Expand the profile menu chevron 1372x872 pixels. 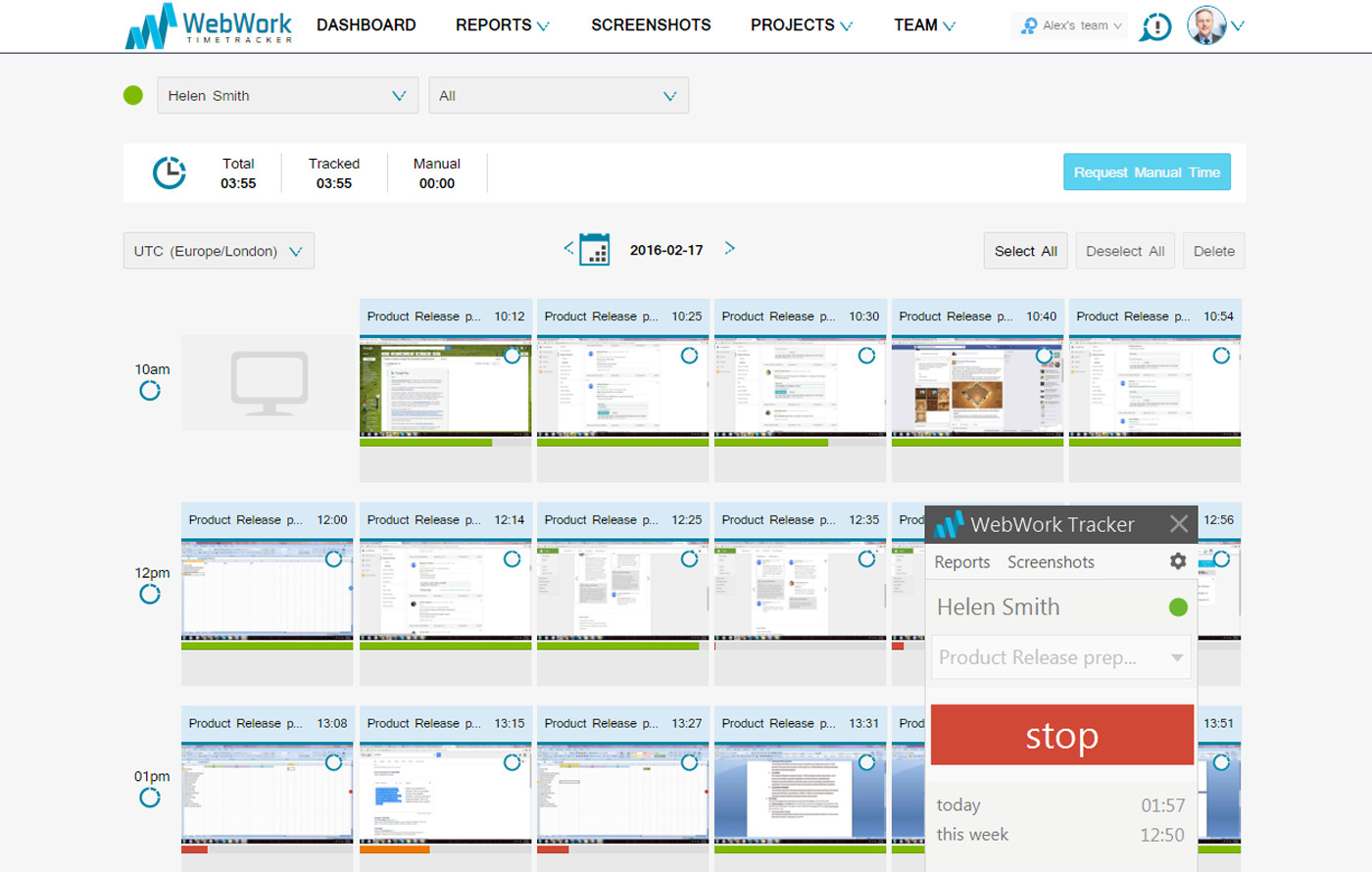click(1238, 26)
